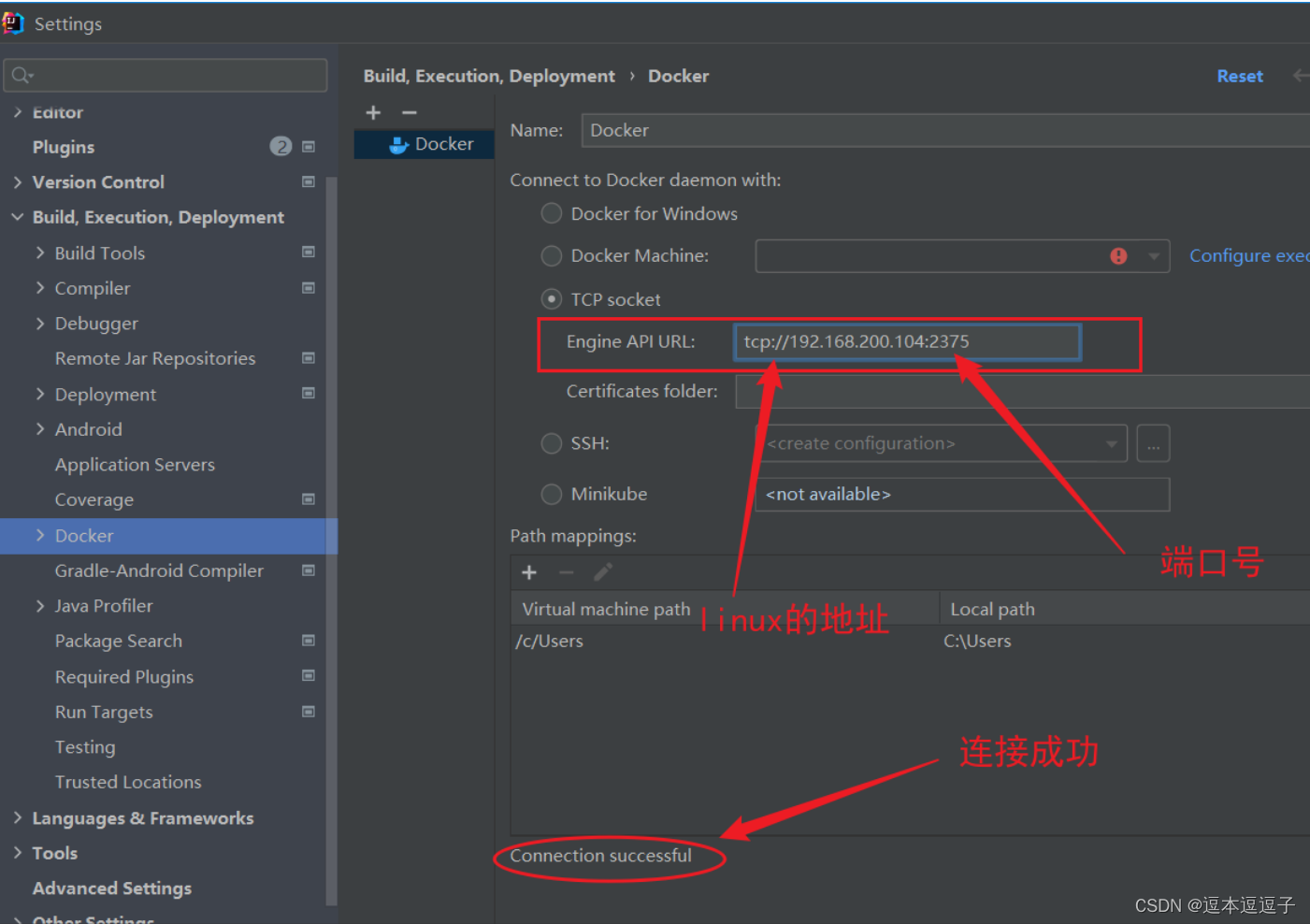This screenshot has width=1310, height=924.
Task: Expand the Languages & Frameworks section
Action: 17,817
